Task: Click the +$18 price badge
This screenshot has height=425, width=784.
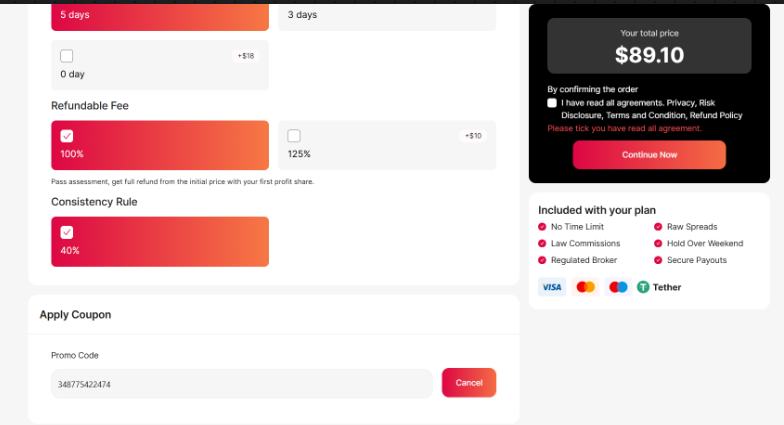Action: tap(246, 56)
